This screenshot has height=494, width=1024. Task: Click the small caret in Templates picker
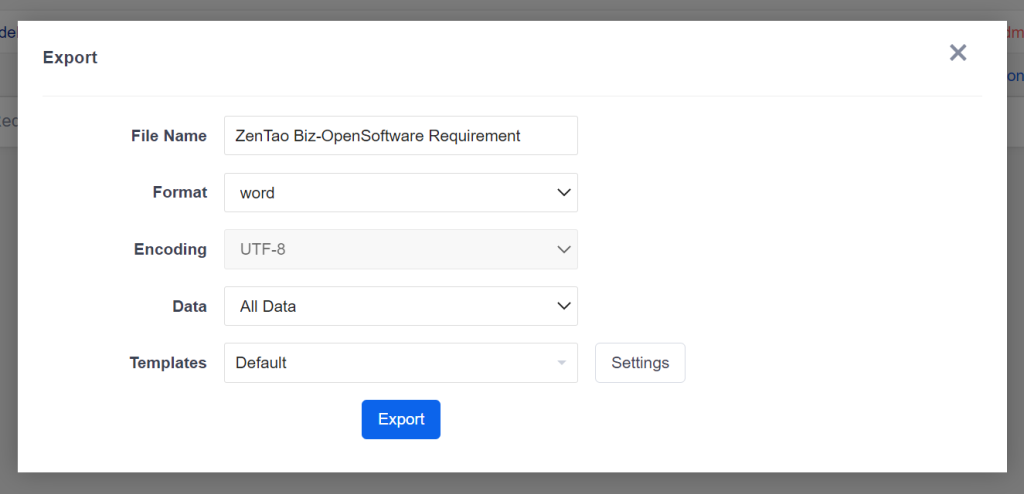[x=562, y=363]
